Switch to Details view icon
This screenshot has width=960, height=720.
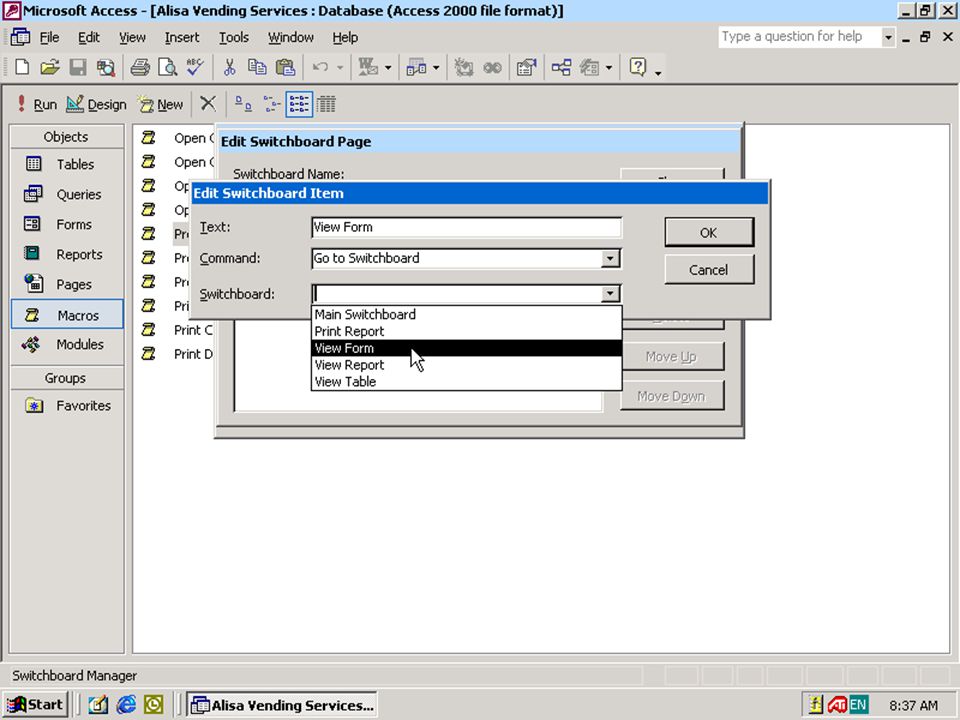(x=326, y=104)
